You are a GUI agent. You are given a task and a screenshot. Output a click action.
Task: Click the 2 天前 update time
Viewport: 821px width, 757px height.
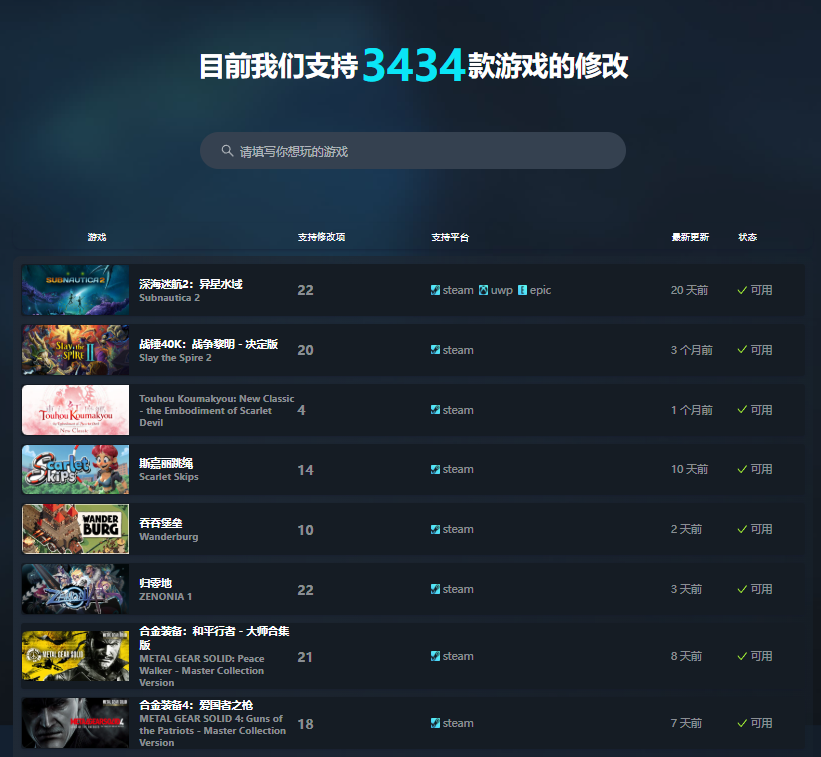click(x=686, y=529)
